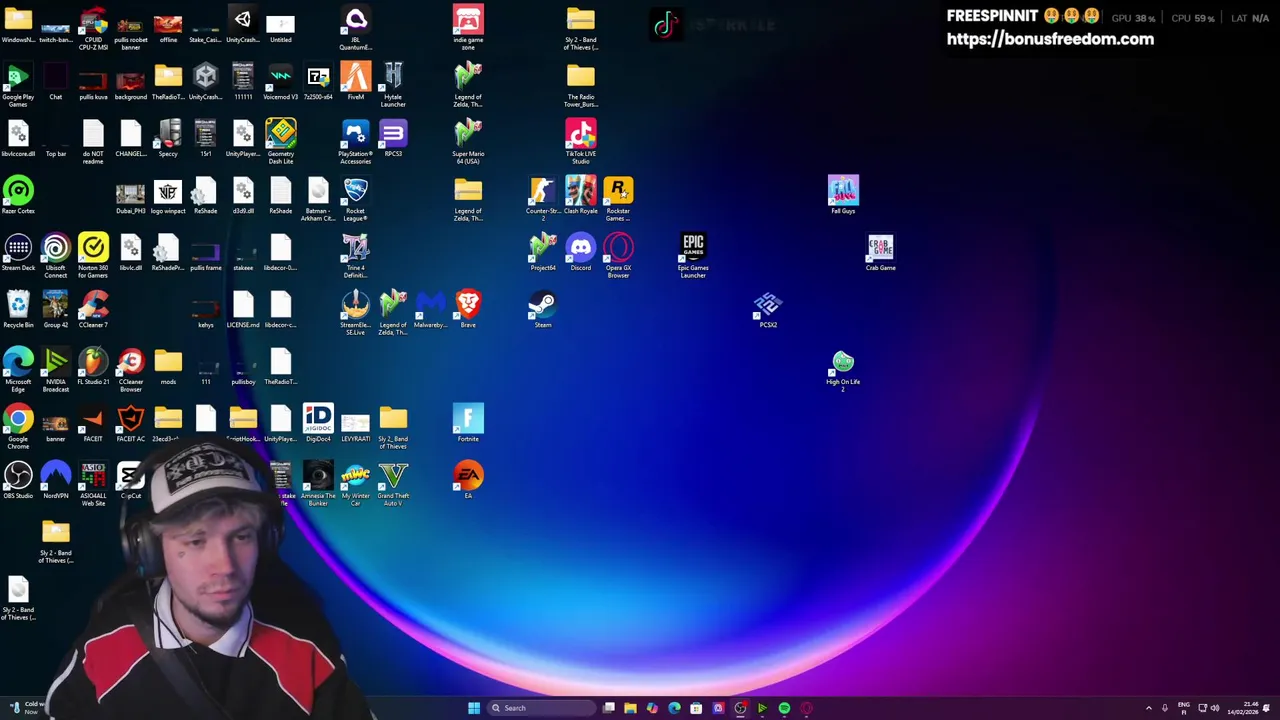
Task: Open the Windows Start menu
Action: click(474, 708)
